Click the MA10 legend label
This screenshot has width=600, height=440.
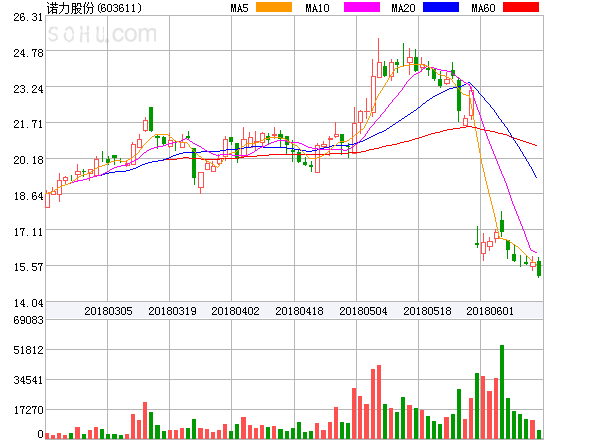(x=317, y=8)
